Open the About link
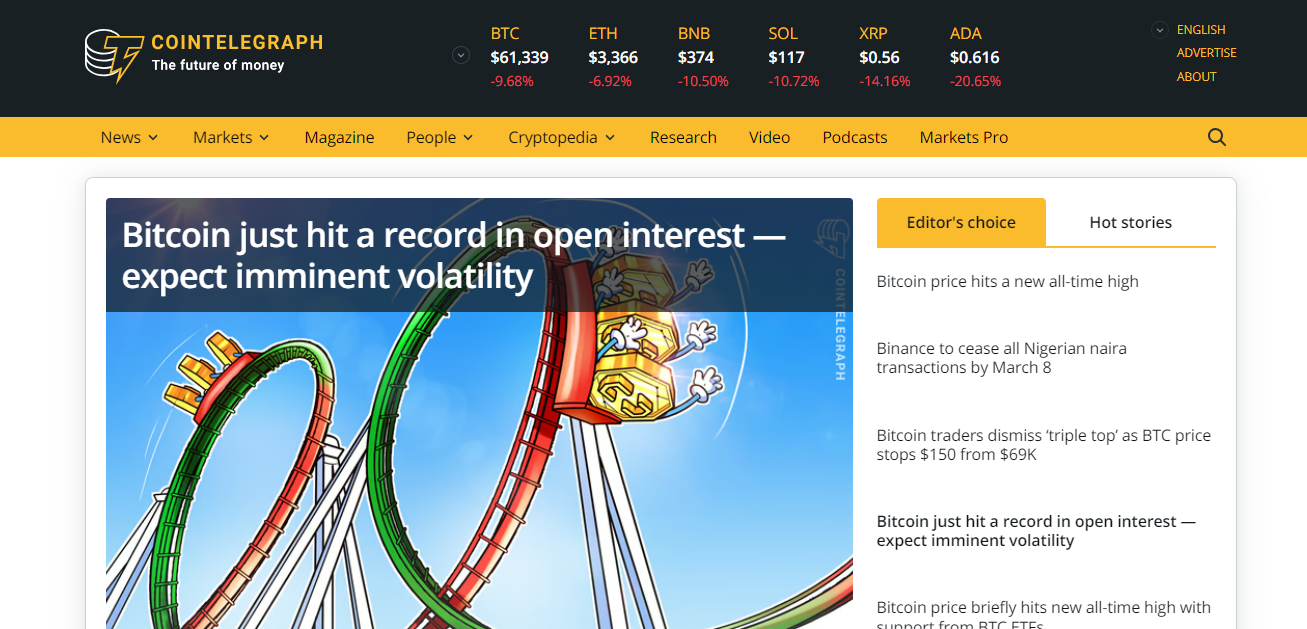The image size is (1307, 629). (x=1196, y=76)
